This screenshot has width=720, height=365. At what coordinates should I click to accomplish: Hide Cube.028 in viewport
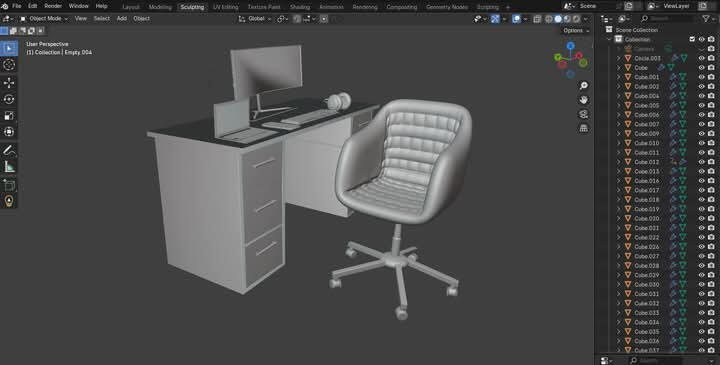pyautogui.click(x=702, y=265)
